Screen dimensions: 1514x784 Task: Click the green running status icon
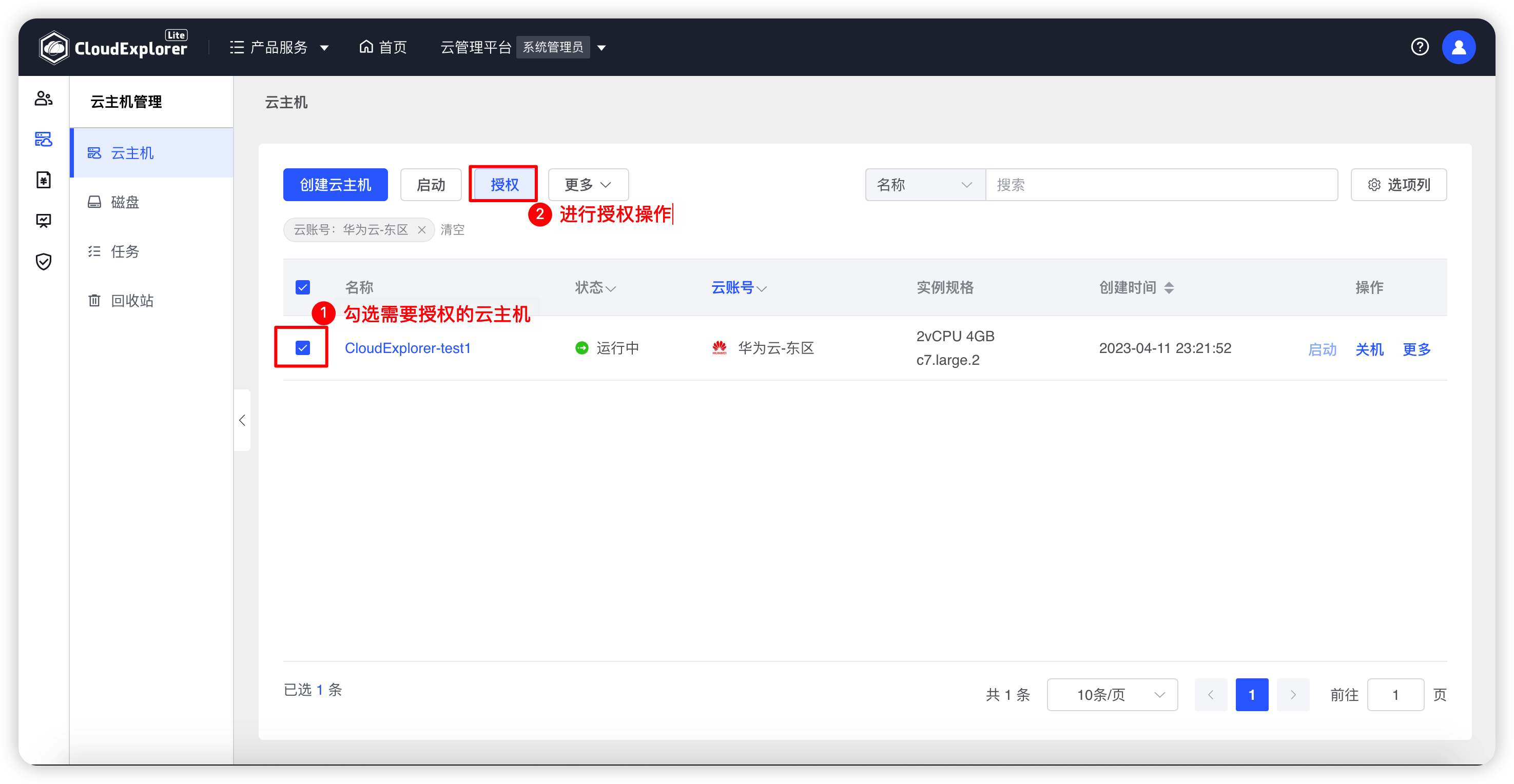click(x=581, y=348)
